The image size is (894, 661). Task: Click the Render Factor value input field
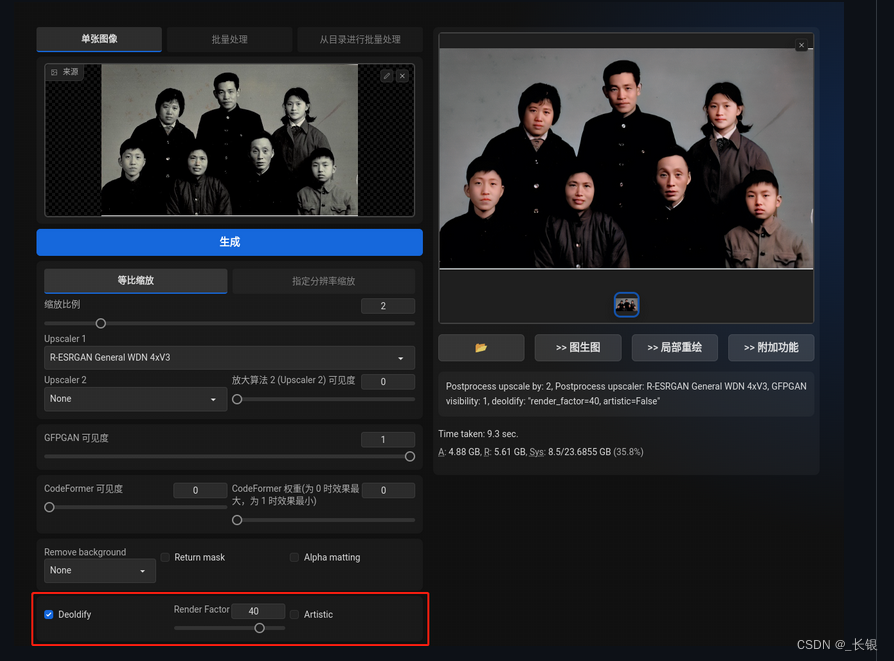click(257, 610)
